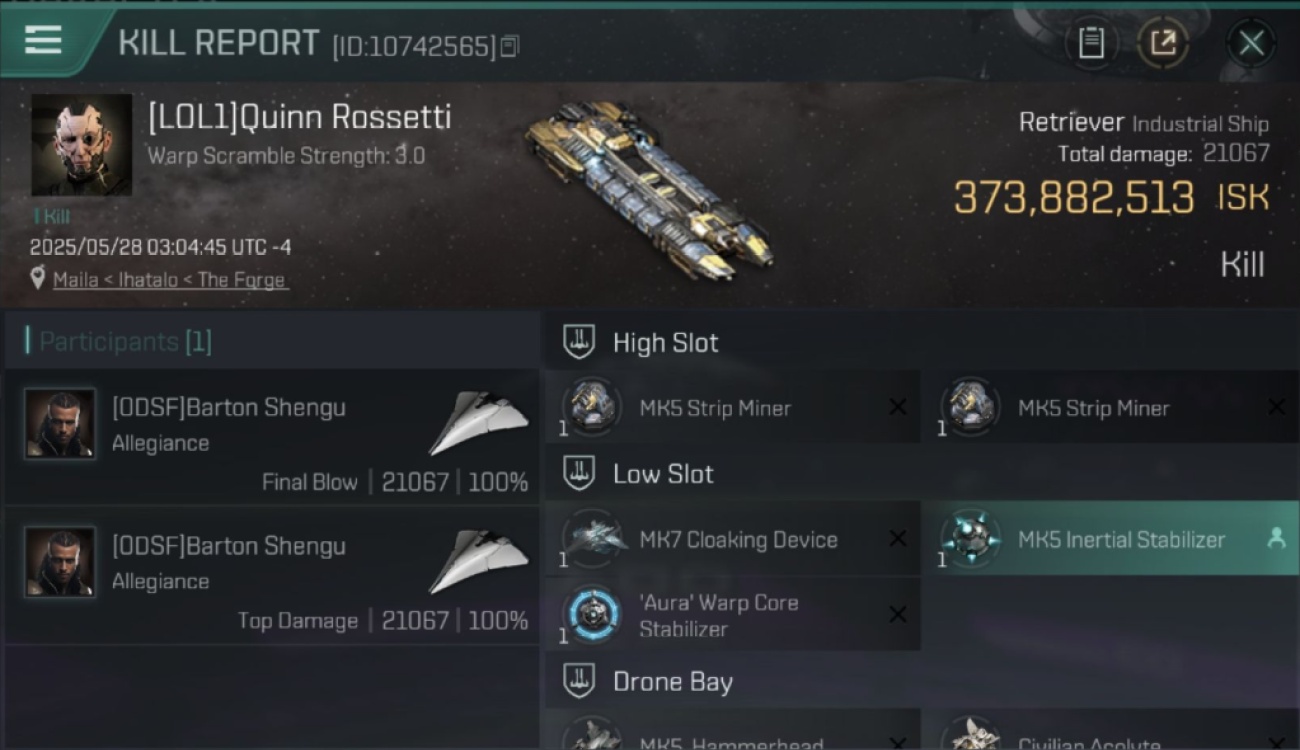Select the first MK5 Strip Miner icon
Screen dimensions: 1300x750
coord(592,407)
